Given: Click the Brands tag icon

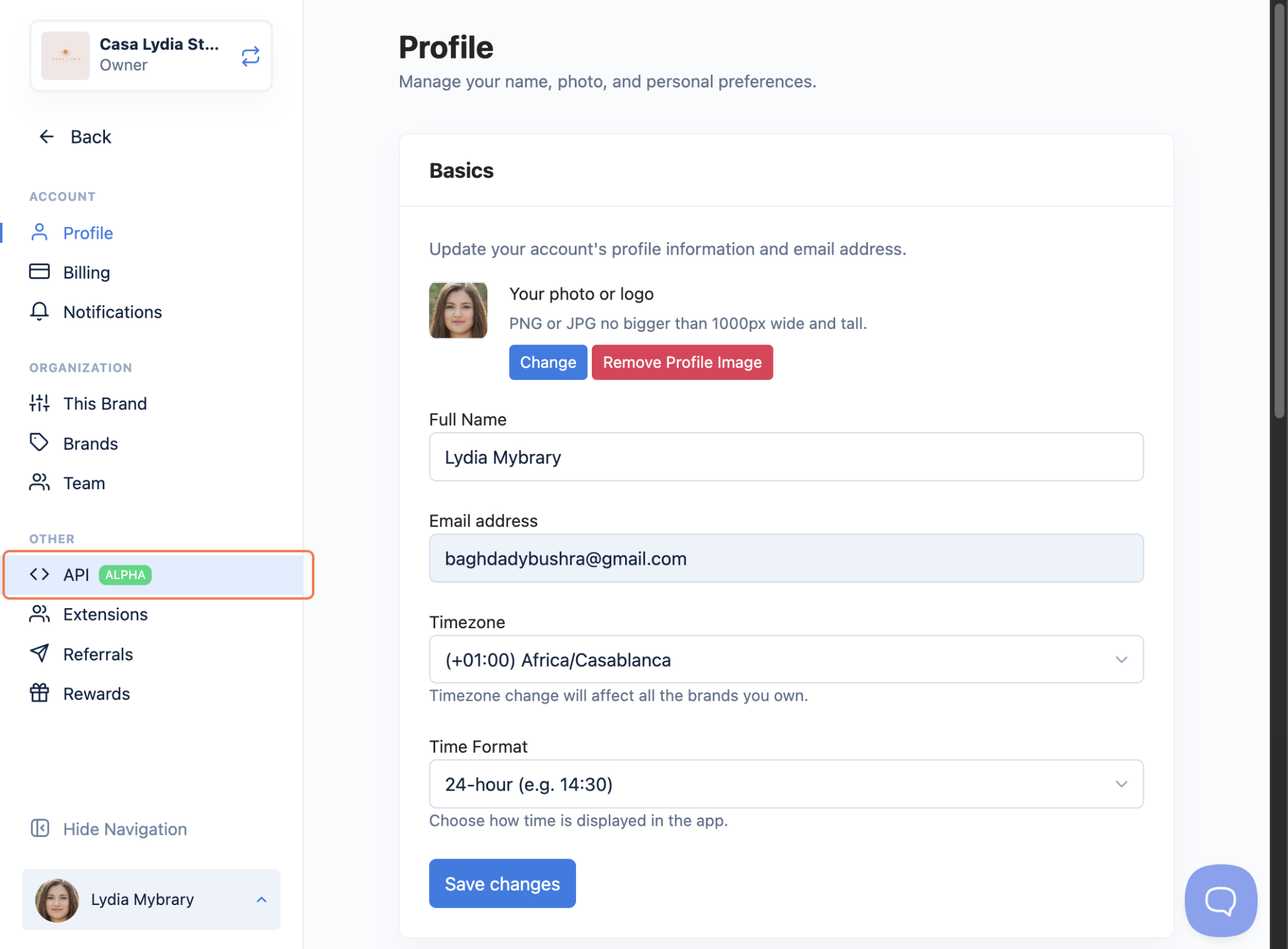Looking at the screenshot, I should coord(39,443).
